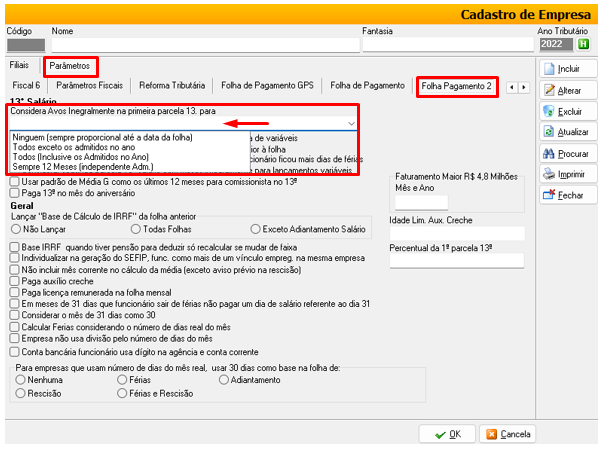Click the Fechar close icon
This screenshot has height=449, width=602.
549,195
